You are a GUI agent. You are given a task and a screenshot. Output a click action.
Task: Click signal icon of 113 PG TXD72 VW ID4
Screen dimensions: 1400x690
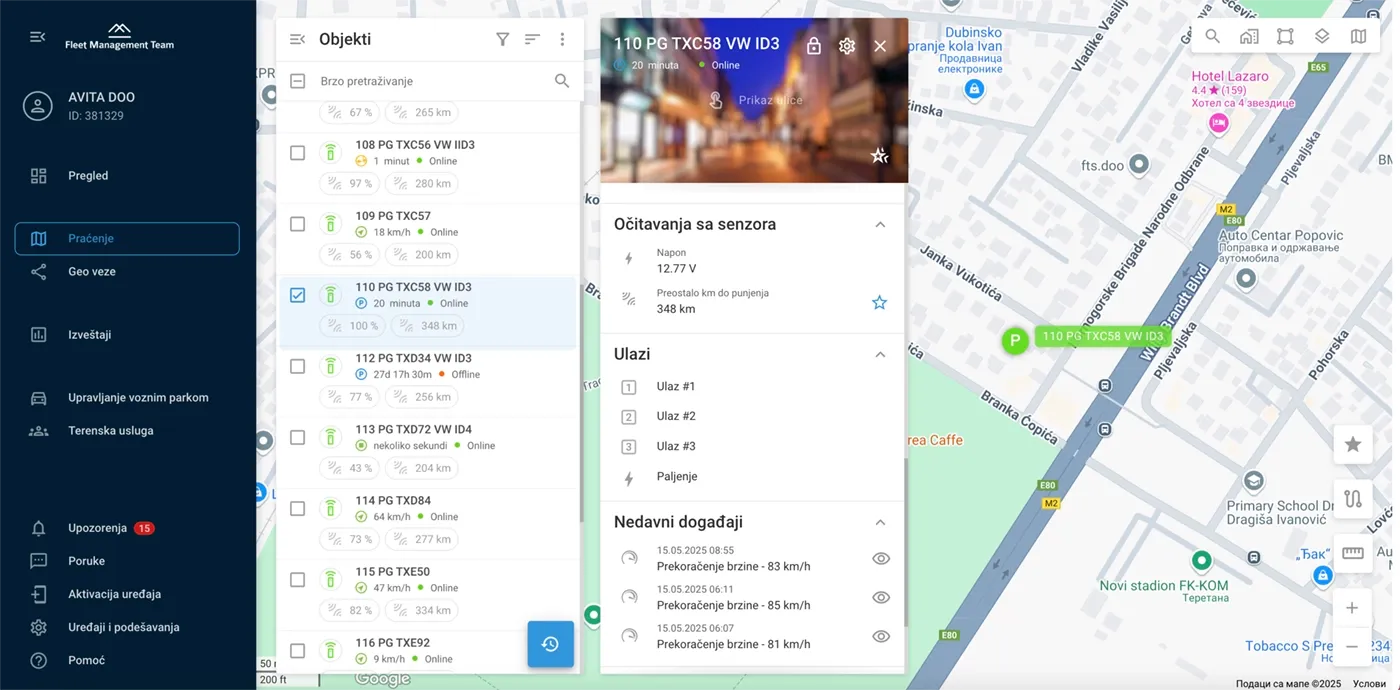(330, 437)
